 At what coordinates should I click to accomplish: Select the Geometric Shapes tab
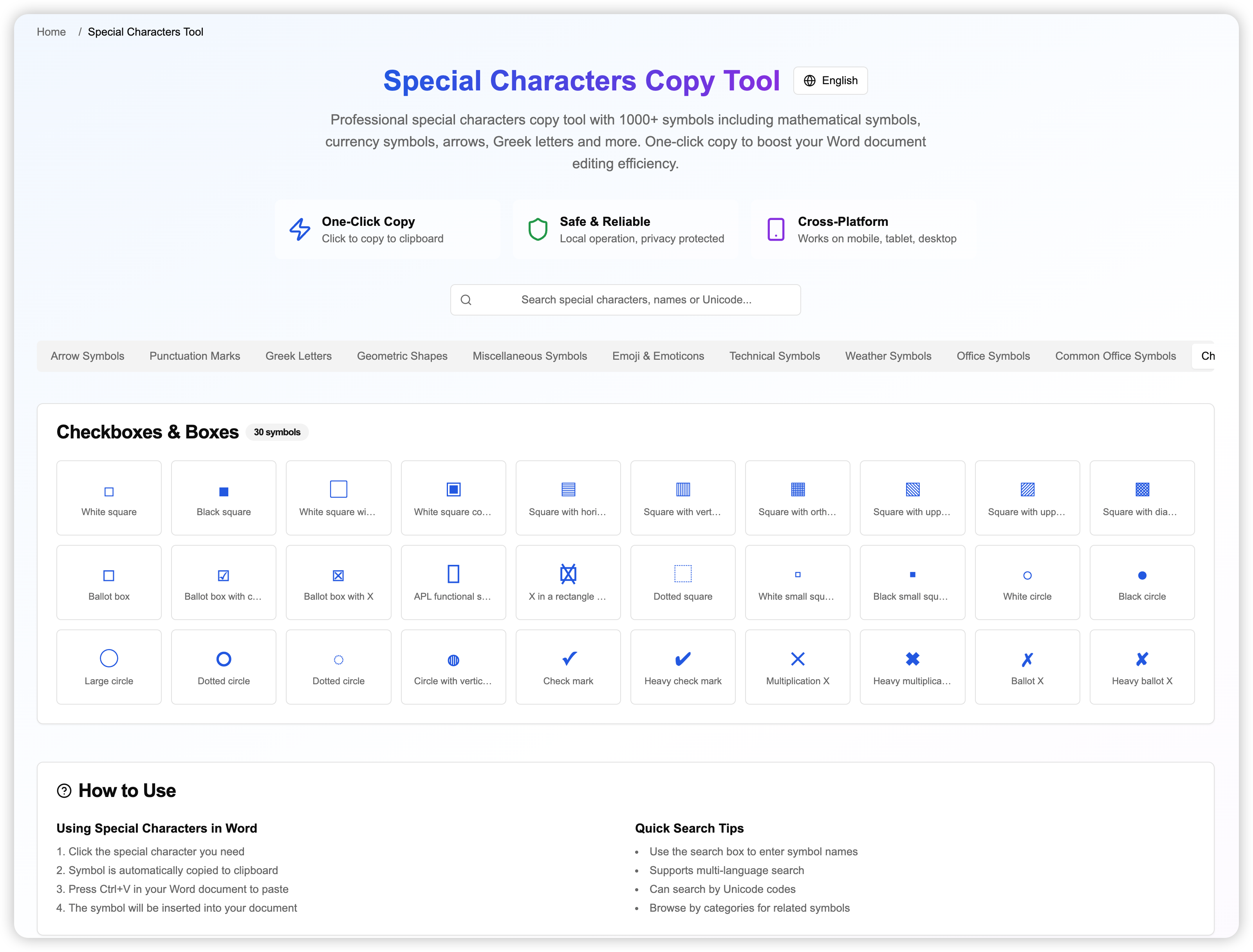(x=402, y=356)
